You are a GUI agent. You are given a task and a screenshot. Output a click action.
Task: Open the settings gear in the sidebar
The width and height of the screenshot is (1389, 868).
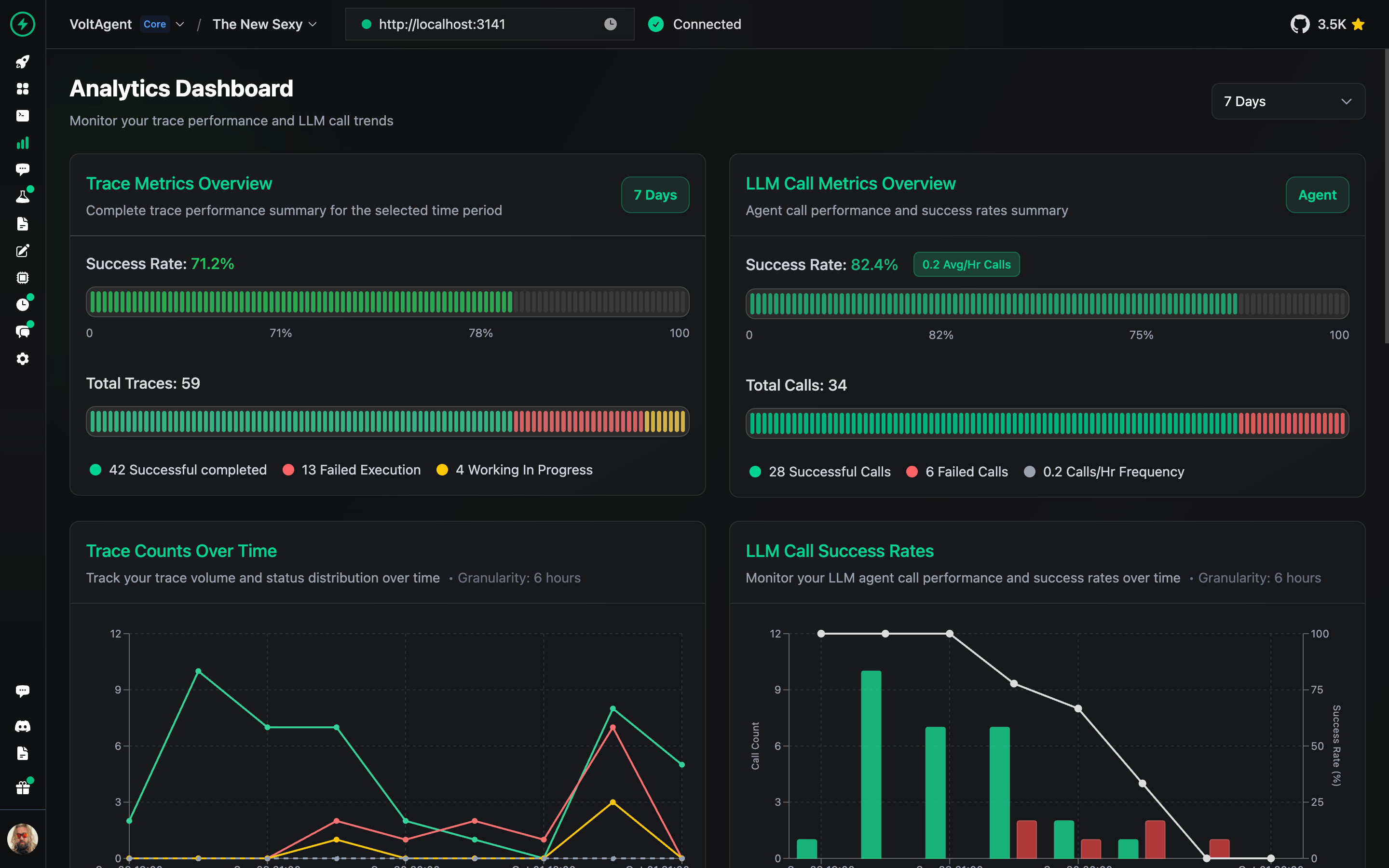pos(22,359)
